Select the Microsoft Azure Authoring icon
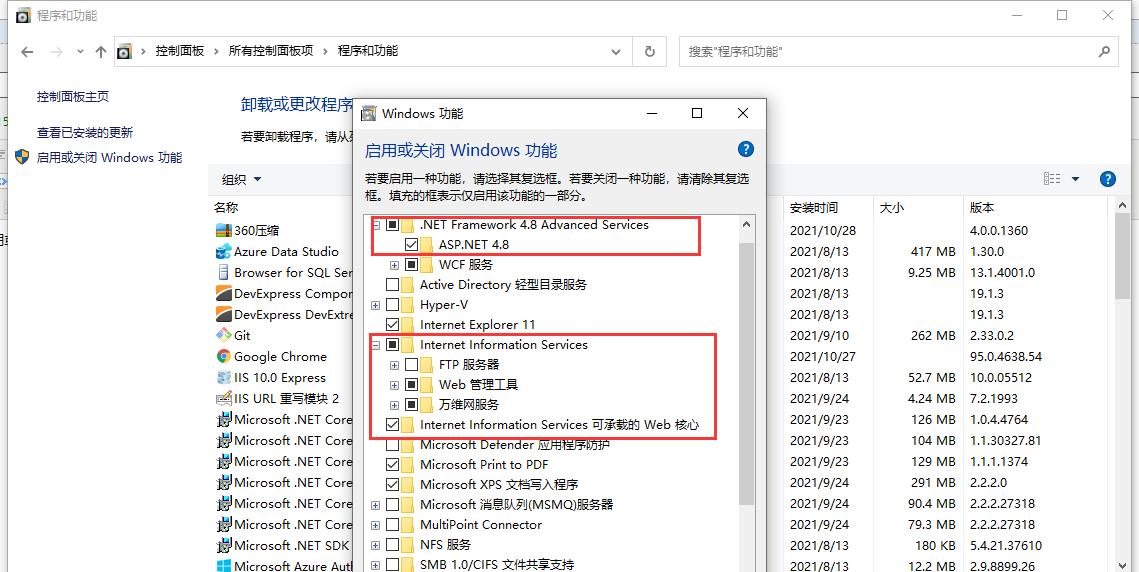The width and height of the screenshot is (1139, 572). point(224,565)
